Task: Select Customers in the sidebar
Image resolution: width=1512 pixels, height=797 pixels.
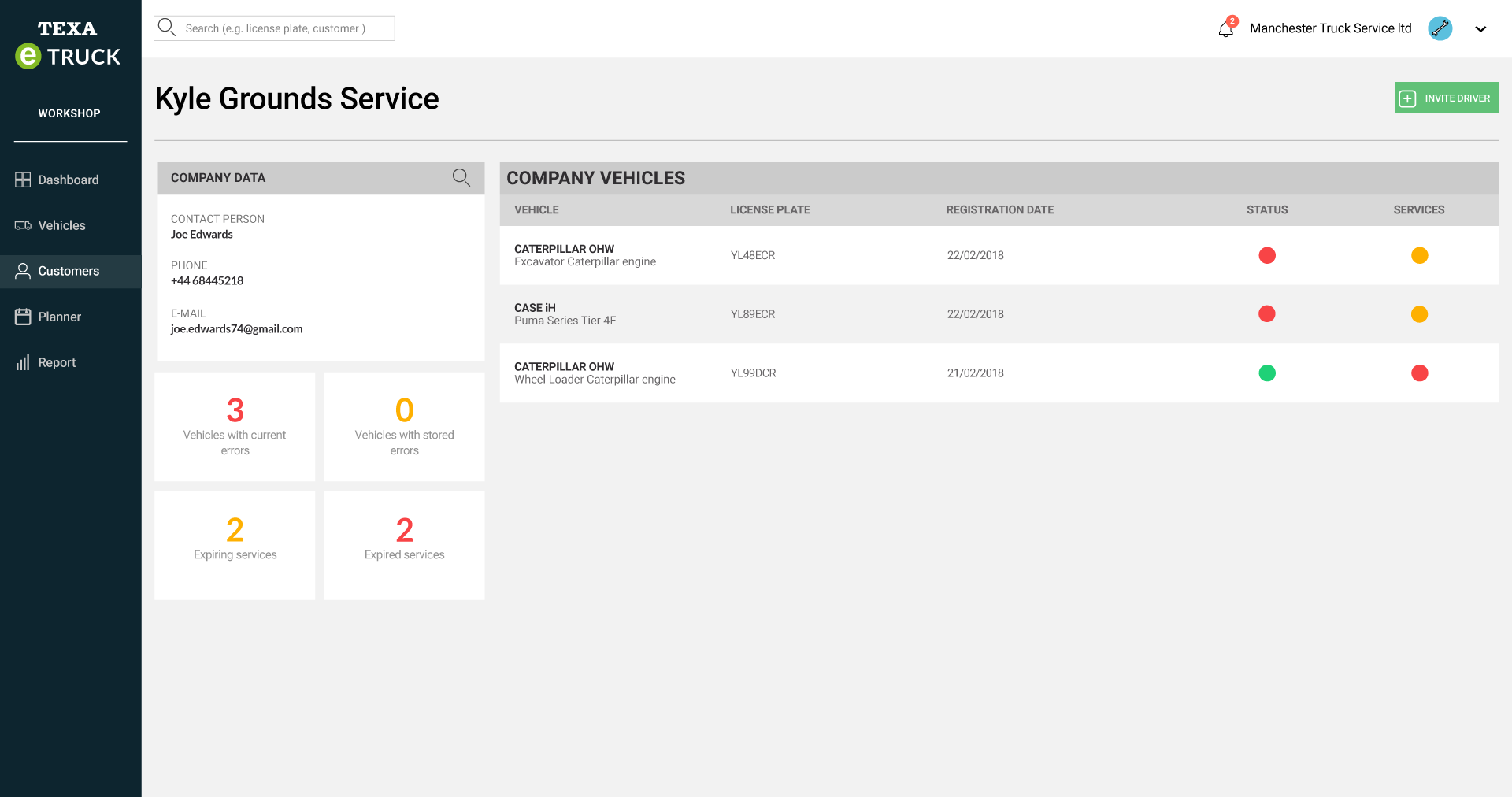Action: coord(70,271)
